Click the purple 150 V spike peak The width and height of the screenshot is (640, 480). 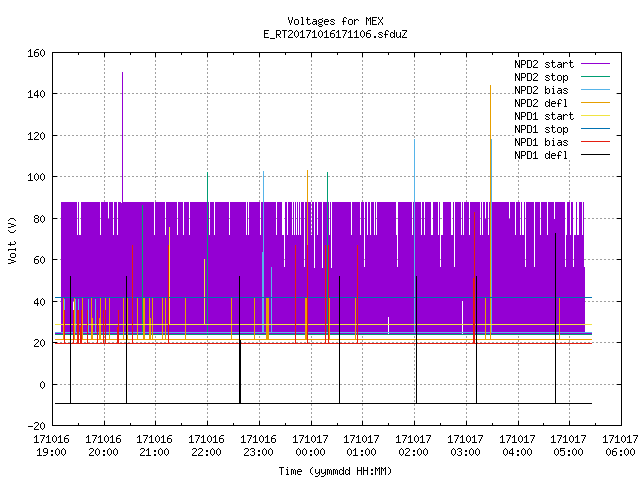[122, 73]
